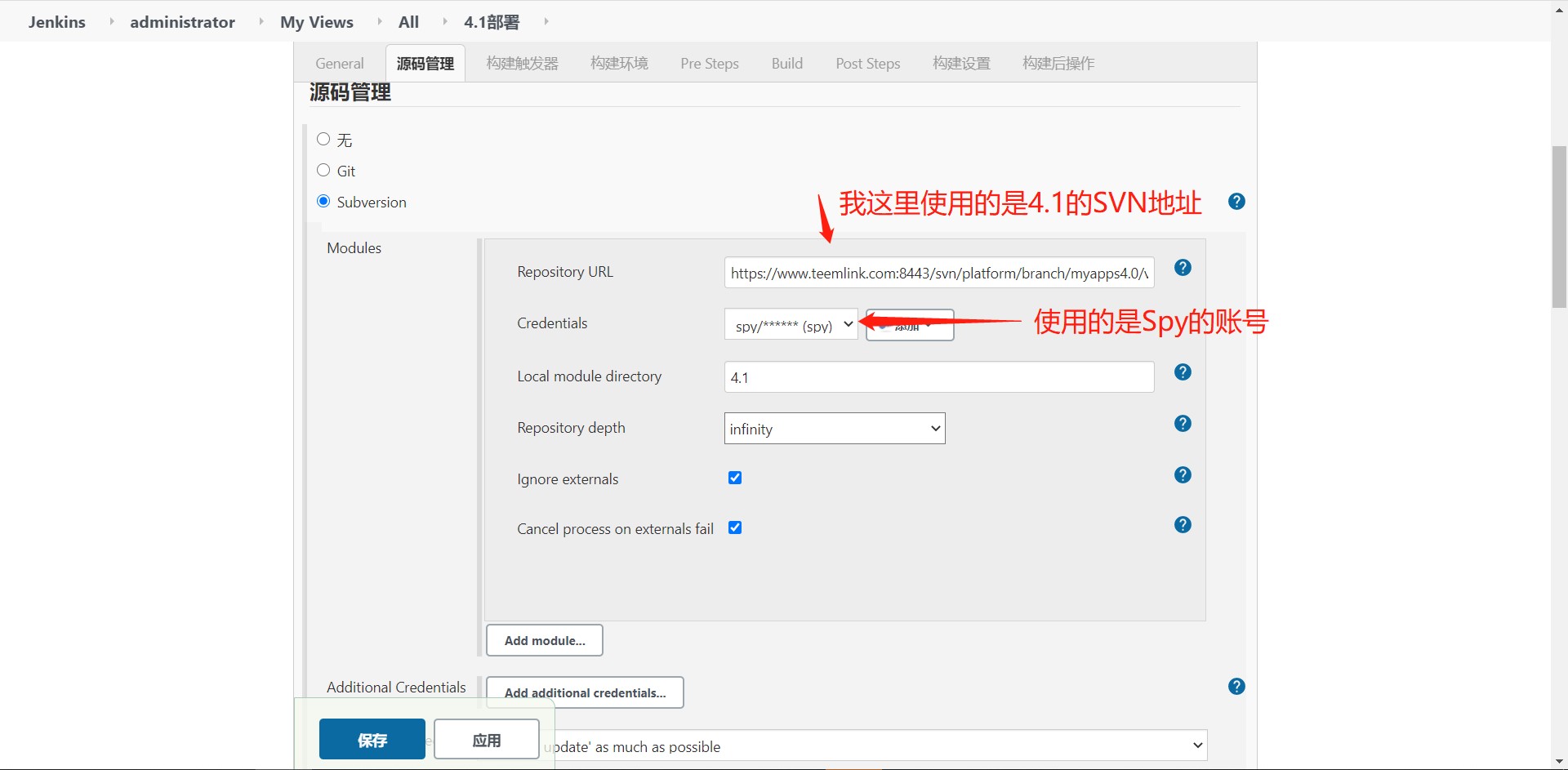The image size is (1568, 770).
Task: Switch to the Post Steps tab
Action: tap(867, 63)
